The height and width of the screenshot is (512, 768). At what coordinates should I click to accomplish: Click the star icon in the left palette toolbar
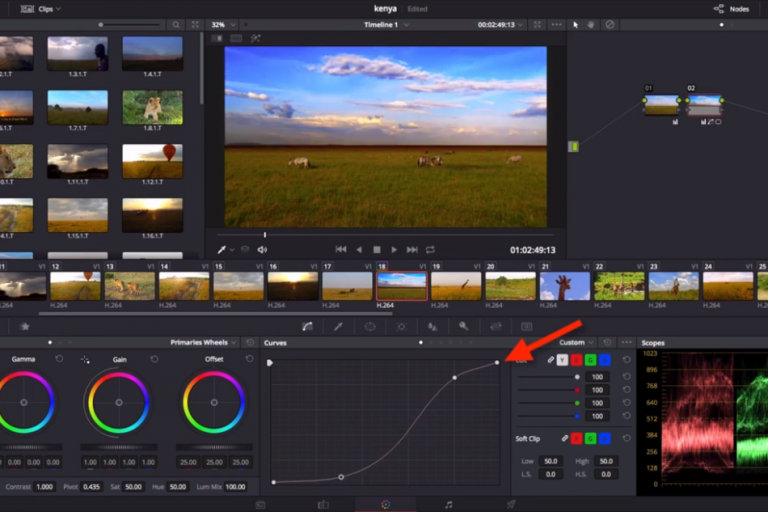click(x=25, y=326)
